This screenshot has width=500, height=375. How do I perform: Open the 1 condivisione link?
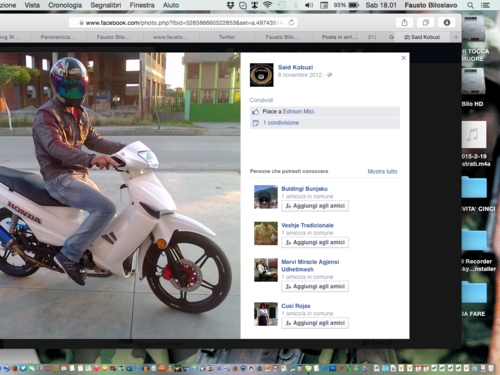(281, 123)
